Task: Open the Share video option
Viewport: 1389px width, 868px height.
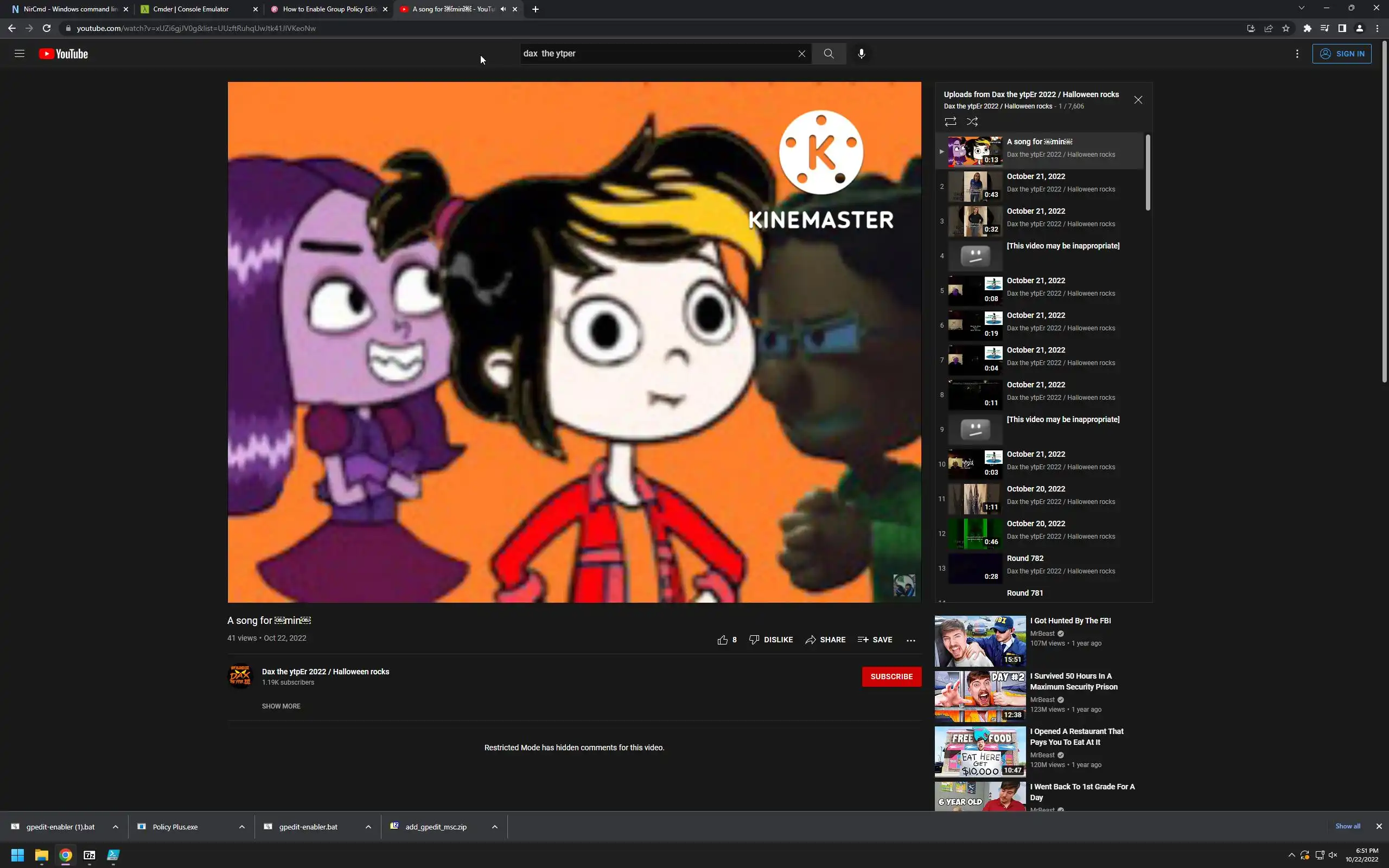Action: click(x=825, y=640)
